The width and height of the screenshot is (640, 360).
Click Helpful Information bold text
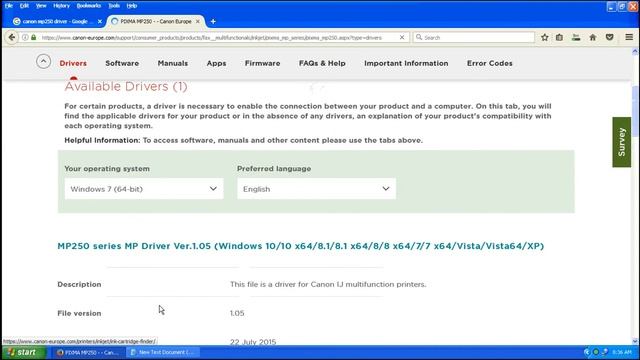[x=102, y=140]
